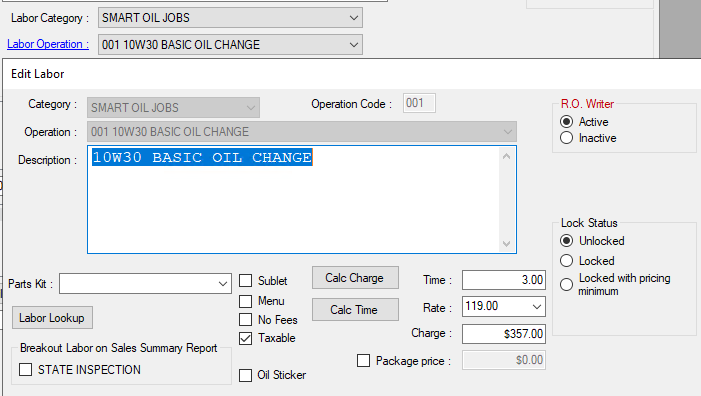
Task: Click the Description scrollbar up arrow
Action: click(x=506, y=156)
